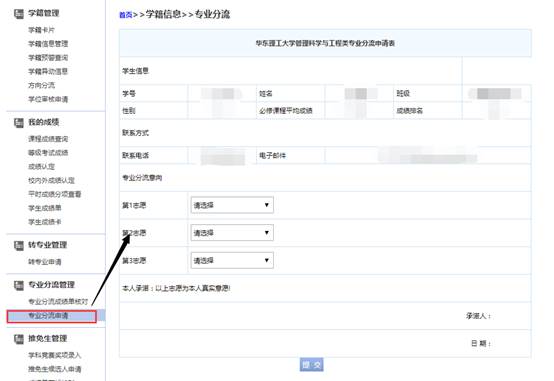Viewport: 554px width, 381px height.
Task: Open 学生成绩单 menu item
Action: 45,208
